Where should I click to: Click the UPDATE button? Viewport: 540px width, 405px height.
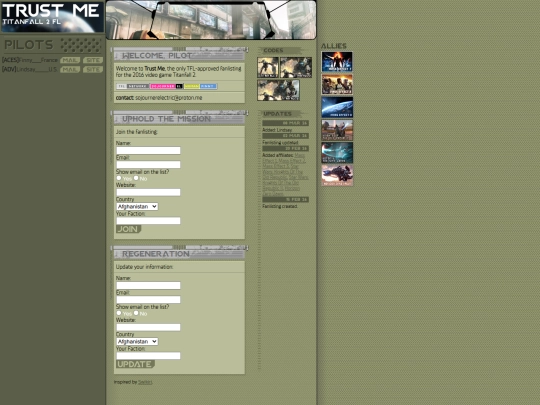[x=135, y=364]
